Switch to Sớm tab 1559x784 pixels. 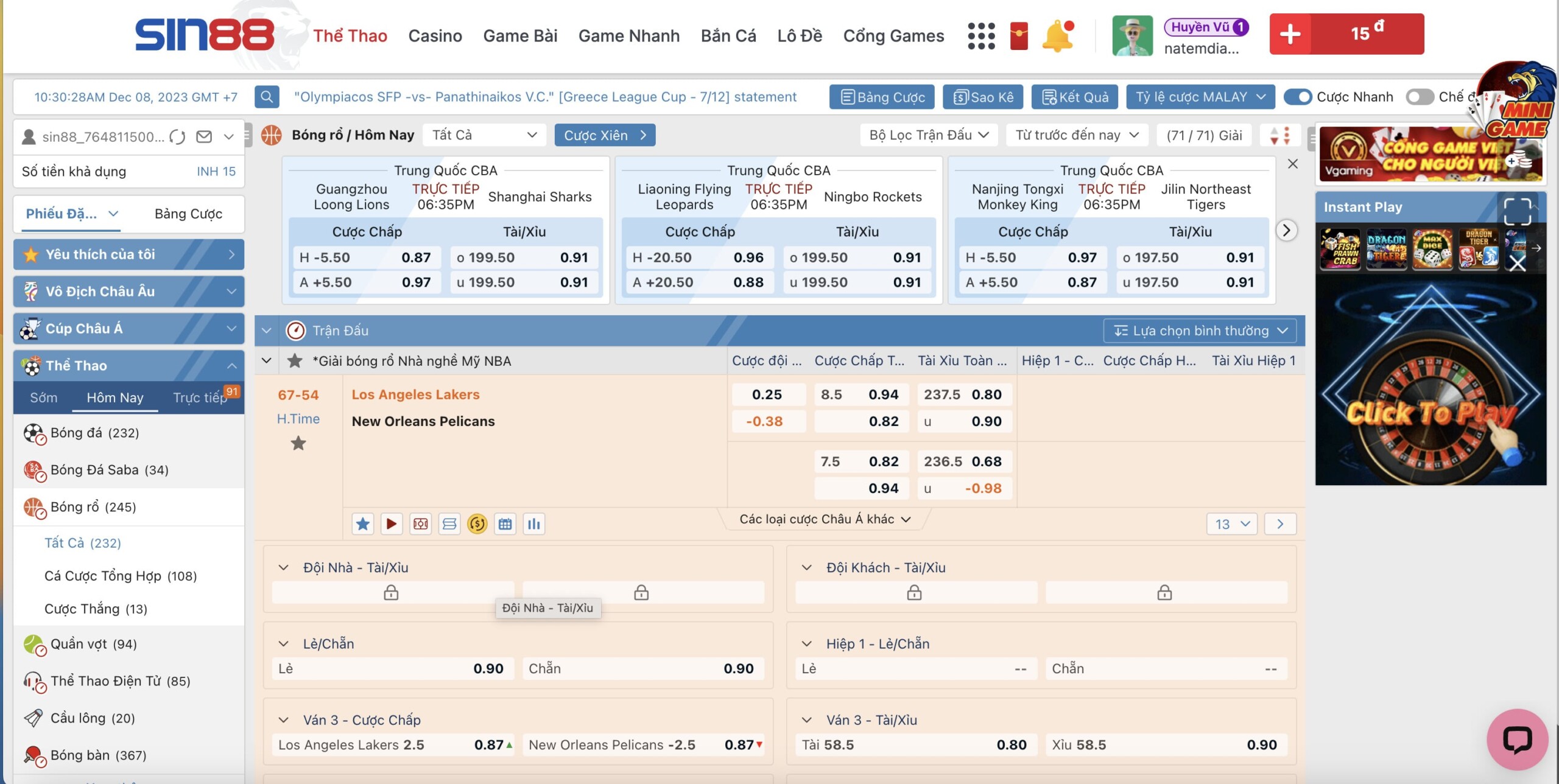[44, 397]
